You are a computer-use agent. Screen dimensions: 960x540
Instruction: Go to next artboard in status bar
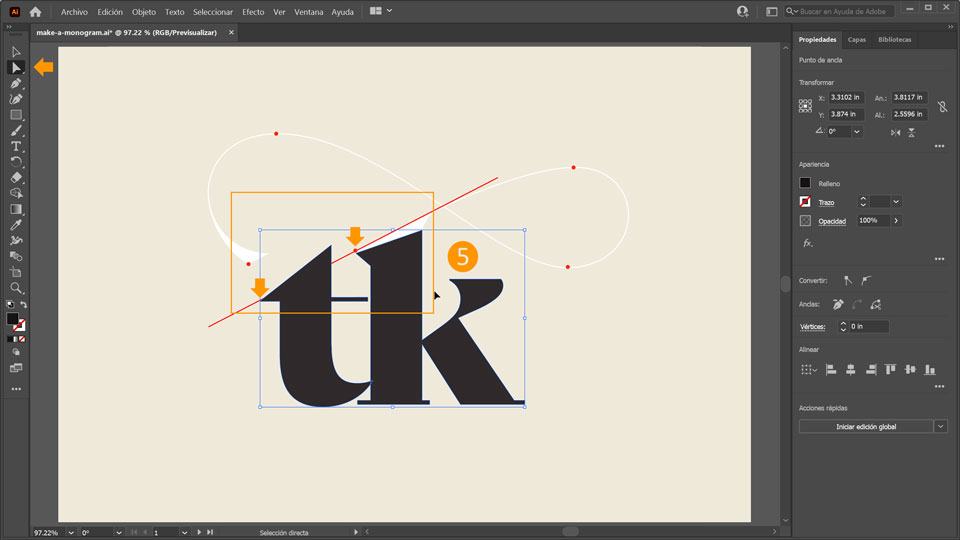pos(199,533)
